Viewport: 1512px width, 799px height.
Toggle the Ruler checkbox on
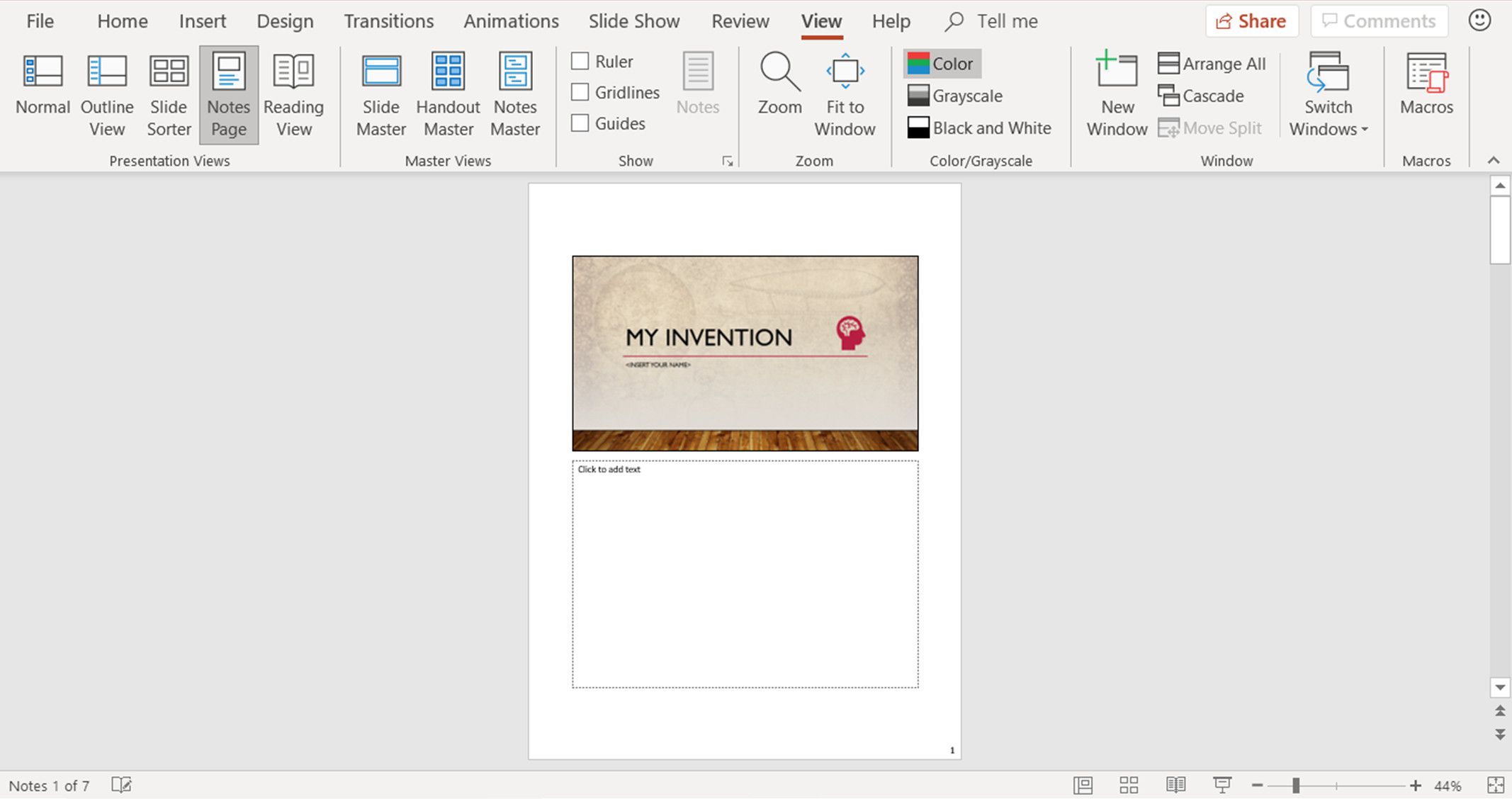(581, 61)
